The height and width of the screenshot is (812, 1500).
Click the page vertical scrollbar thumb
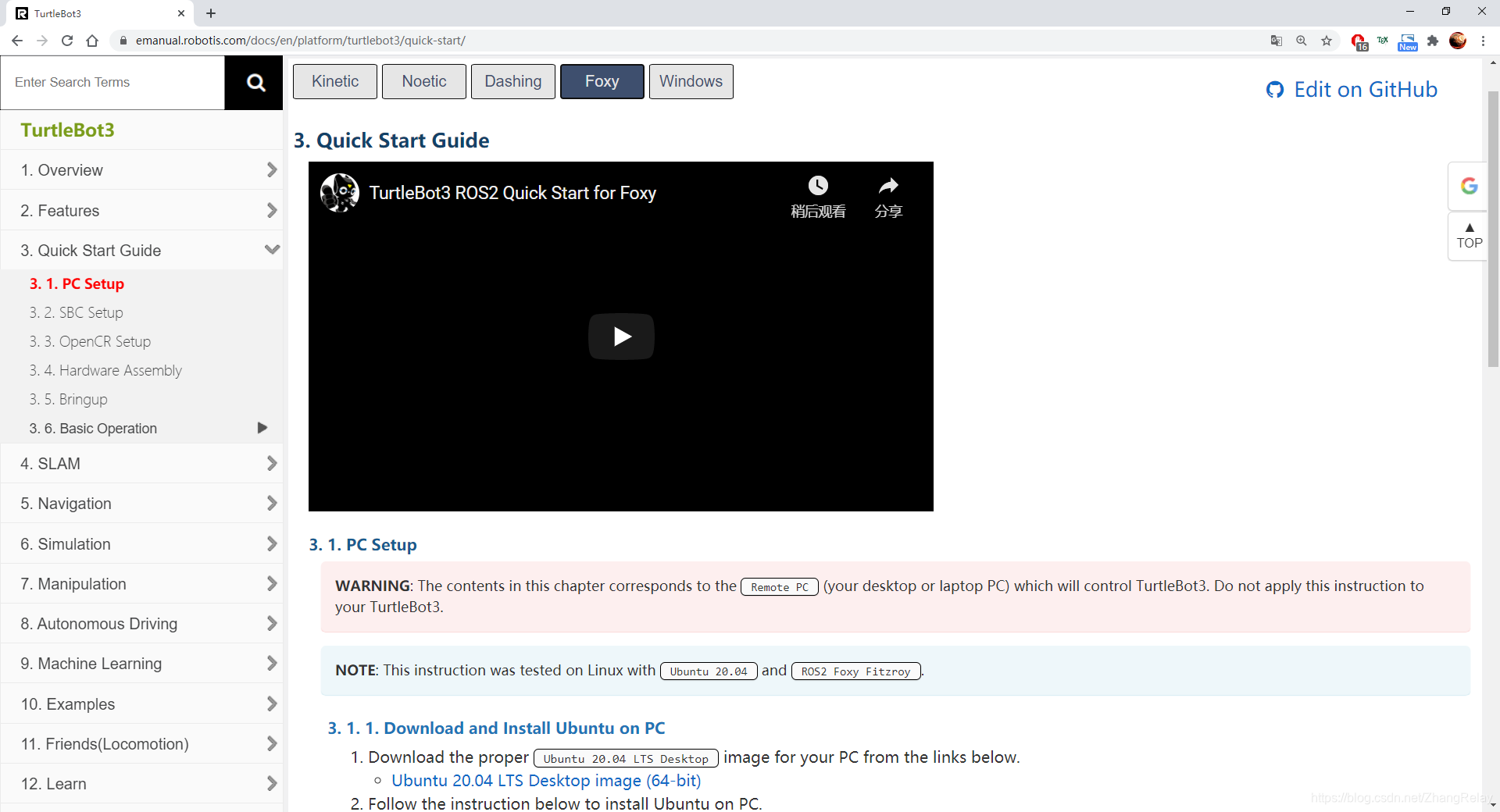pos(1493,228)
